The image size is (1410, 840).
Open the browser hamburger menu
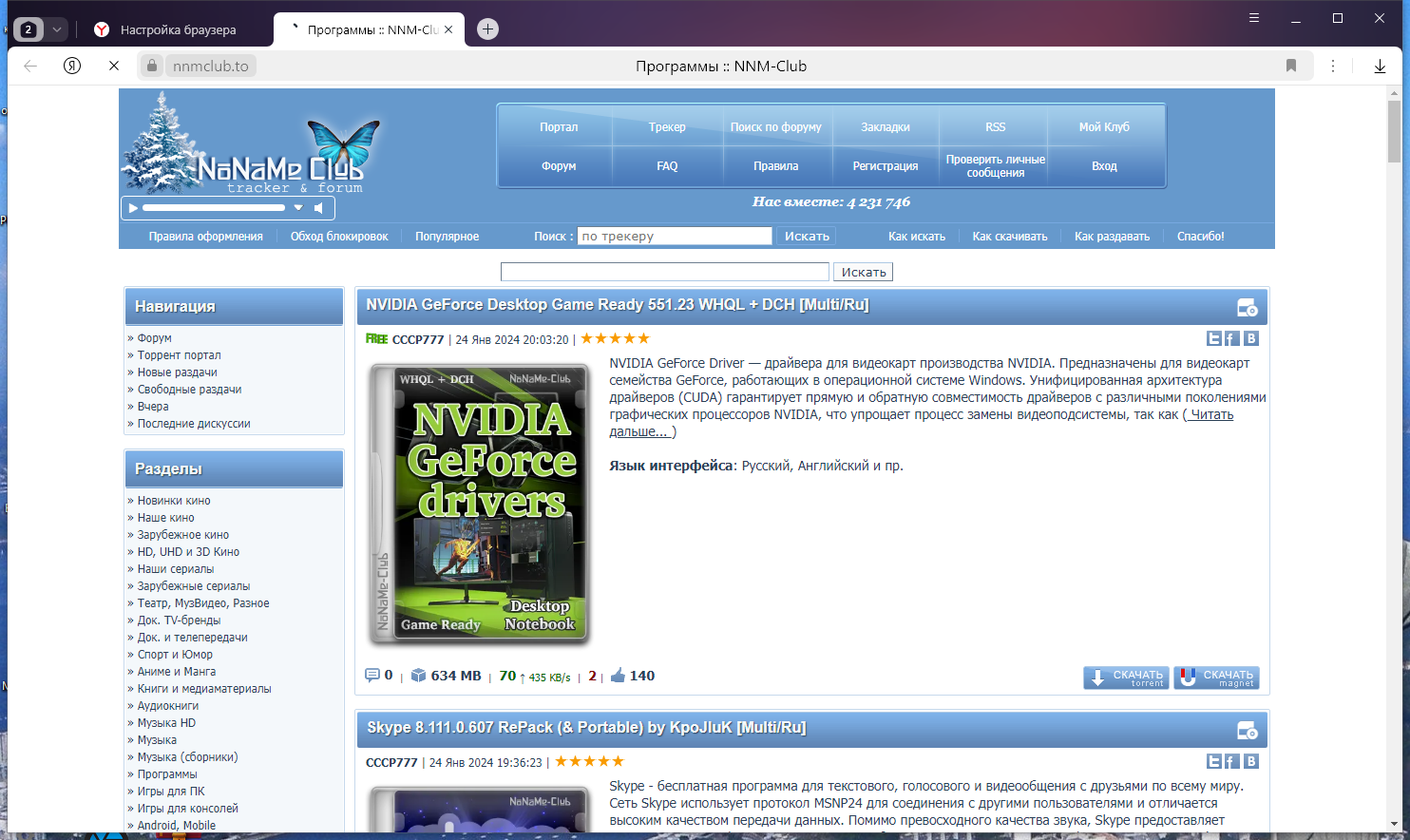click(x=1254, y=18)
